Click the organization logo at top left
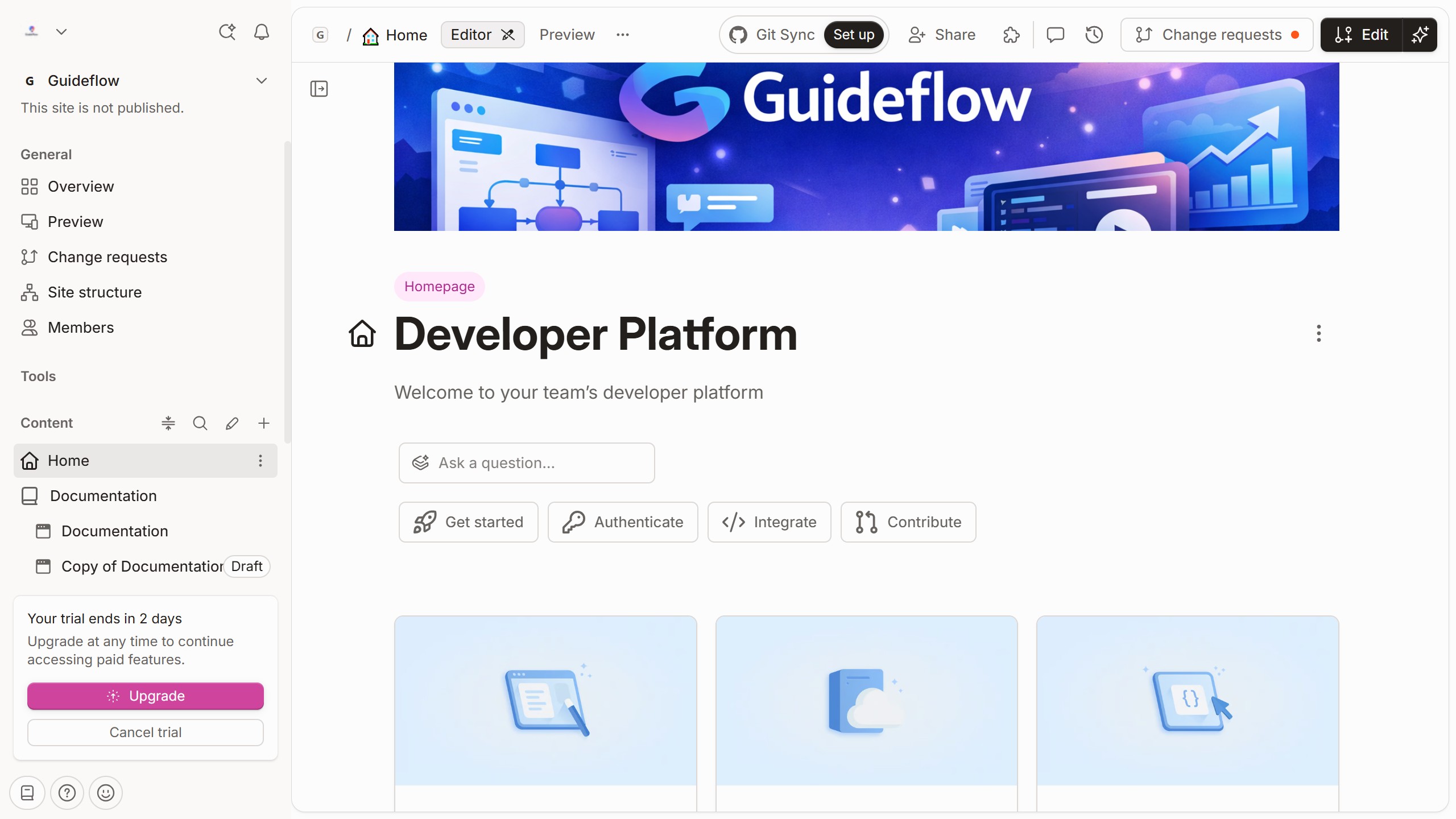 coord(32,32)
